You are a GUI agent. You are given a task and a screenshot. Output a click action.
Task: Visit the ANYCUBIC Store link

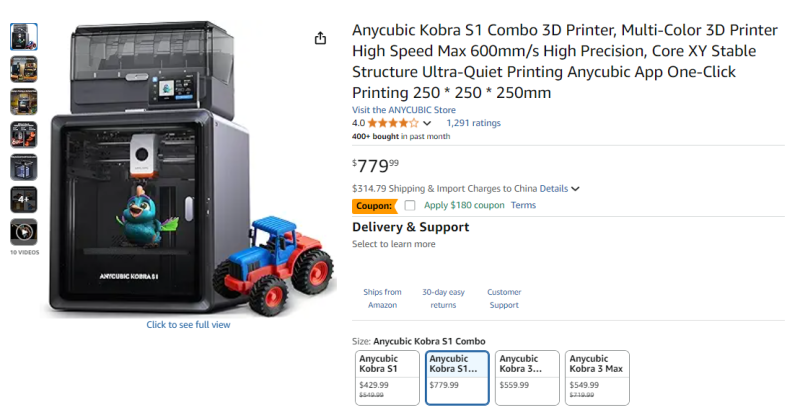click(404, 110)
